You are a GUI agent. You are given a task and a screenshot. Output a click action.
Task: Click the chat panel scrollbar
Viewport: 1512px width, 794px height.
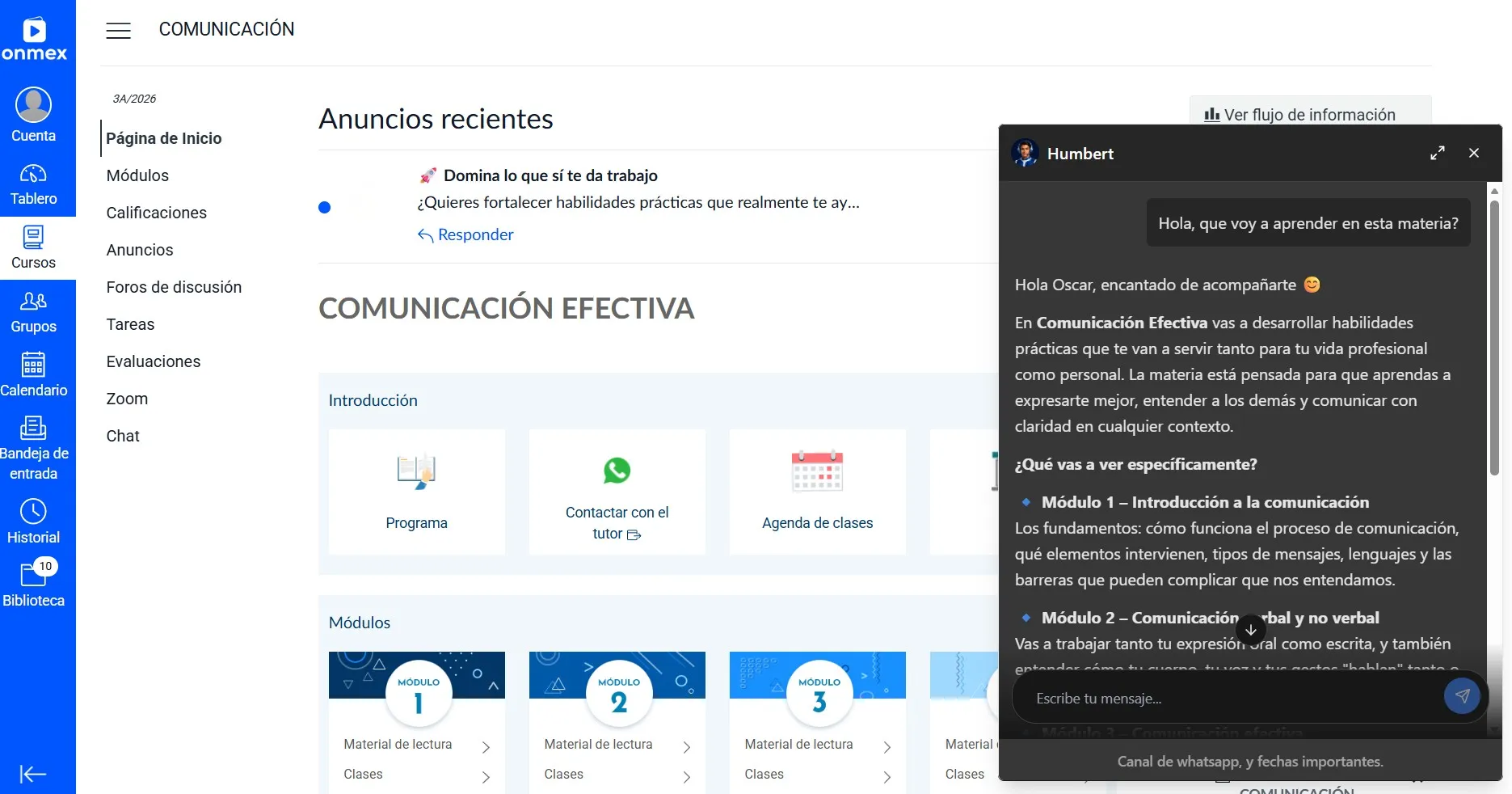(1494, 340)
